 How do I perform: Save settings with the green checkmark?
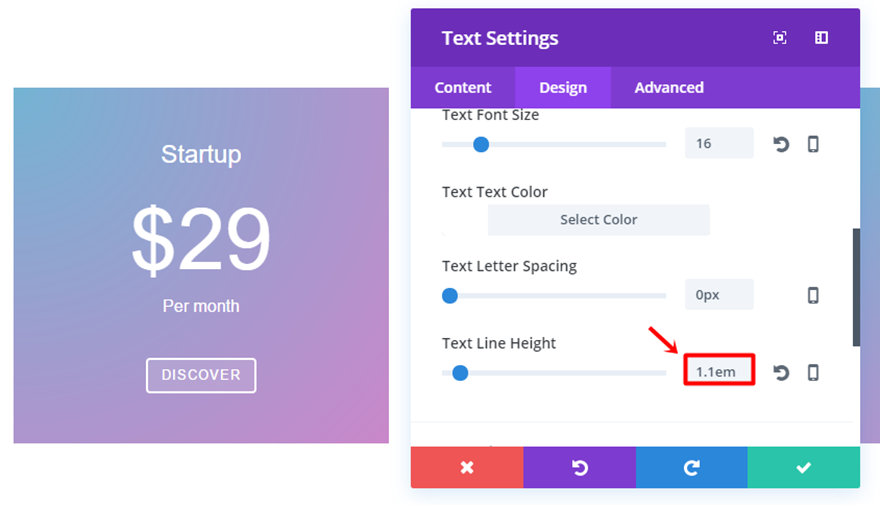pyautogui.click(x=803, y=467)
